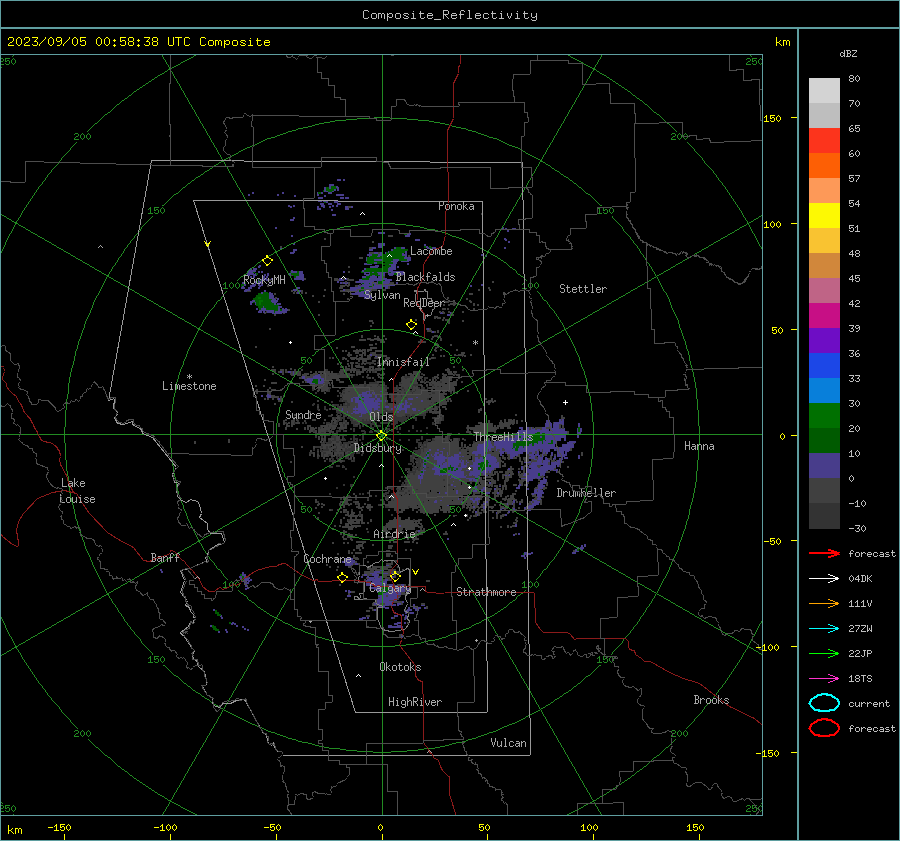
Task: Click the RockyMH label
Action: tap(264, 280)
